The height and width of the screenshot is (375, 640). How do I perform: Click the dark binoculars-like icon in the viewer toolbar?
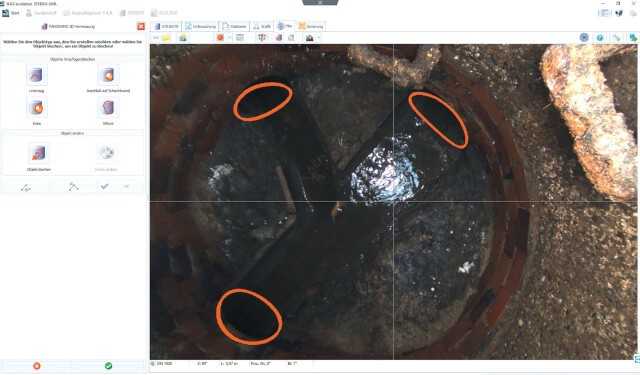(309, 38)
